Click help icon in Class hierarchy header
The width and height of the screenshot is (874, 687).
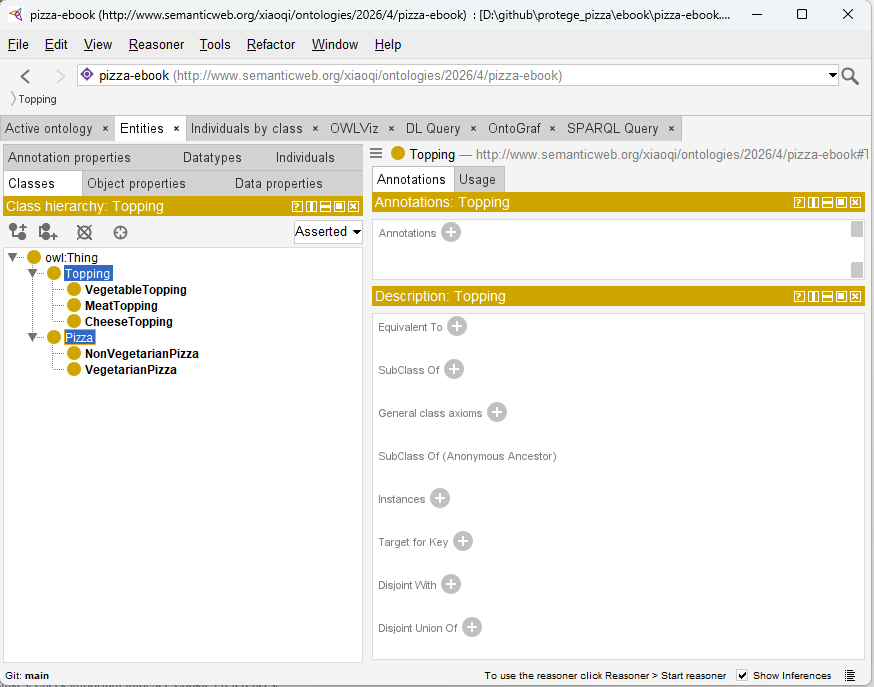(297, 207)
